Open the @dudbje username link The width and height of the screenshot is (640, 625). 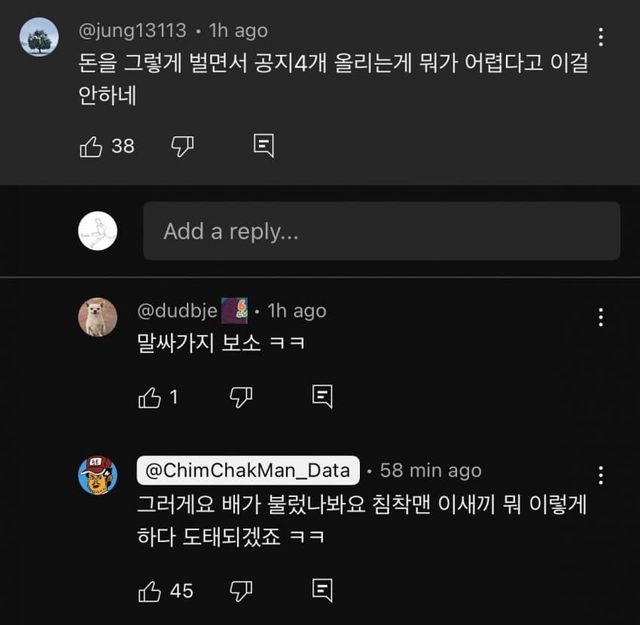[177, 311]
